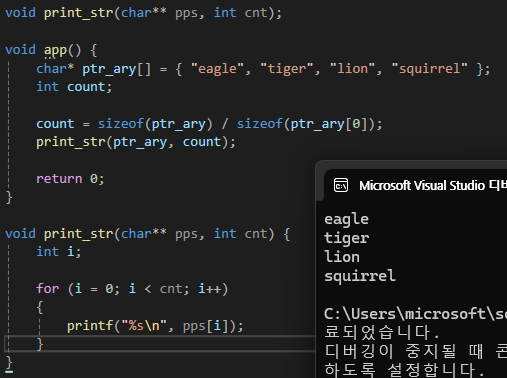Click the "squirrel" line in console output
Viewport: 507px width, 378px height.
coord(360,276)
